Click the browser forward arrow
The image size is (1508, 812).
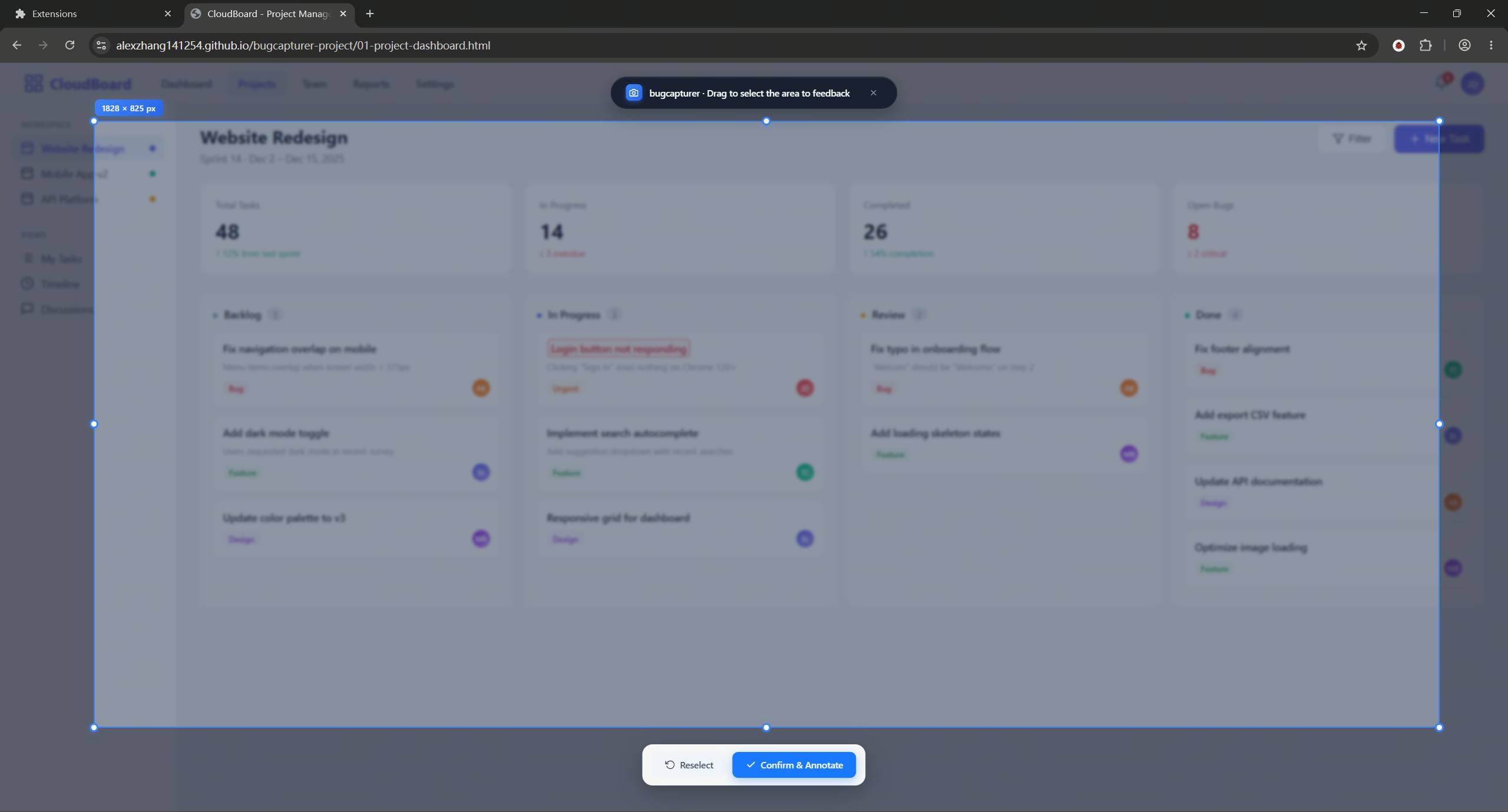[x=43, y=45]
